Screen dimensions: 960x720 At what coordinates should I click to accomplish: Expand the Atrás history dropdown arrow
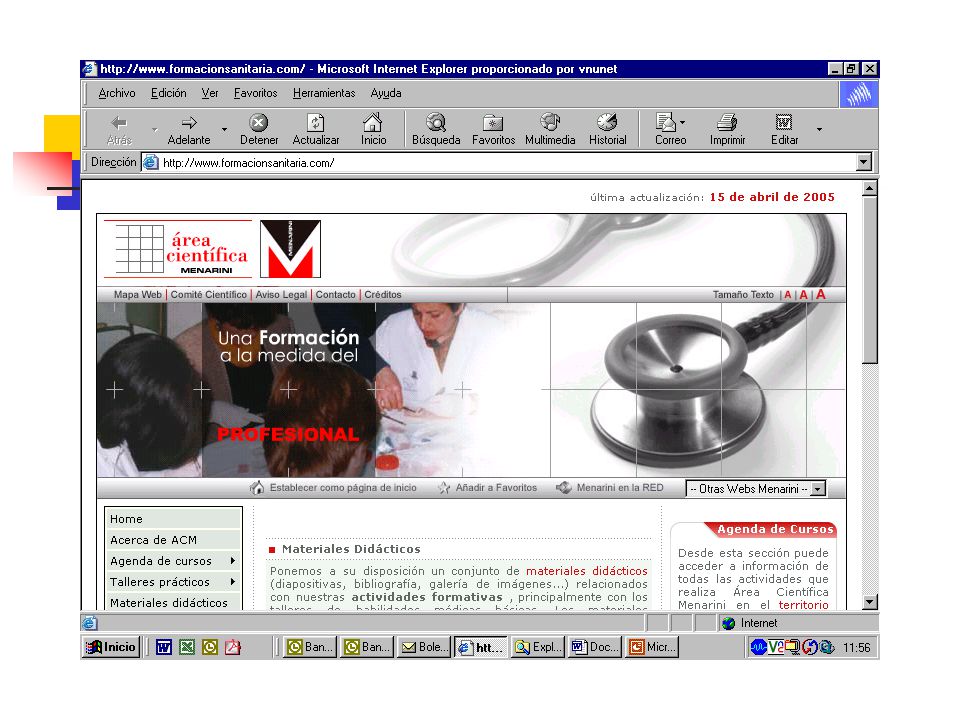154,130
